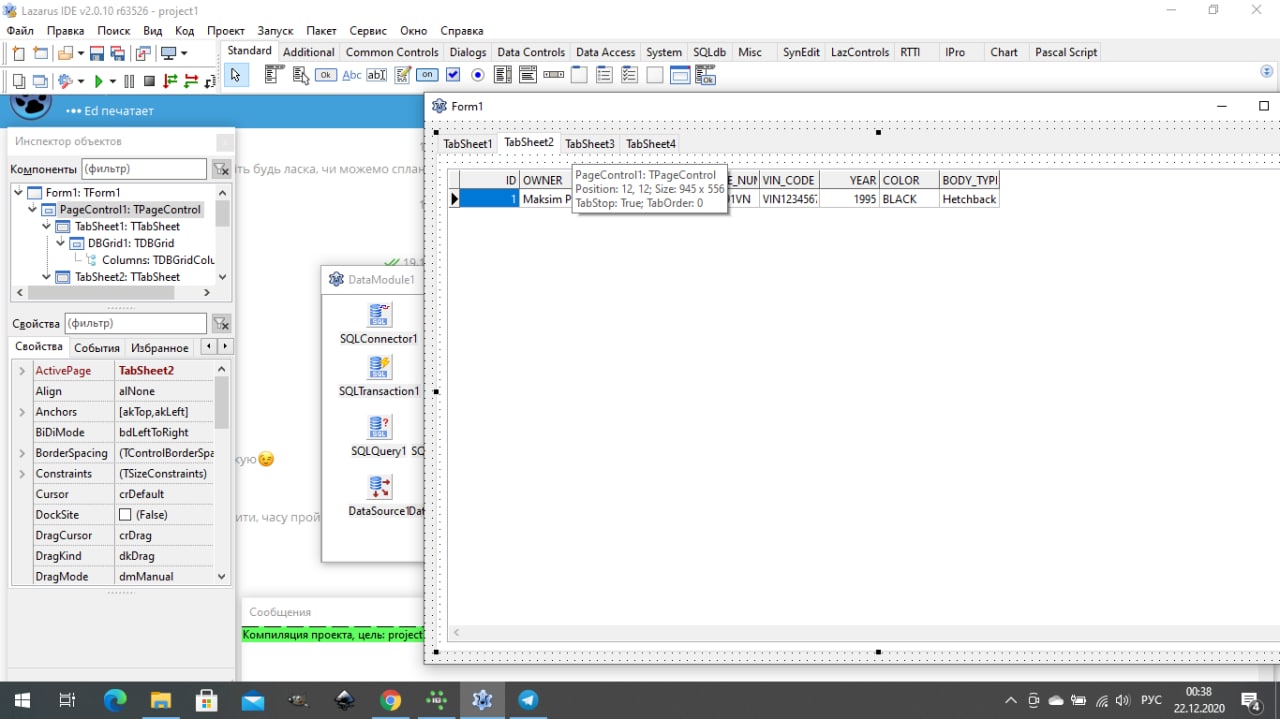1280x719 pixels.
Task: Click the Компоненты filter input field
Action: point(143,169)
